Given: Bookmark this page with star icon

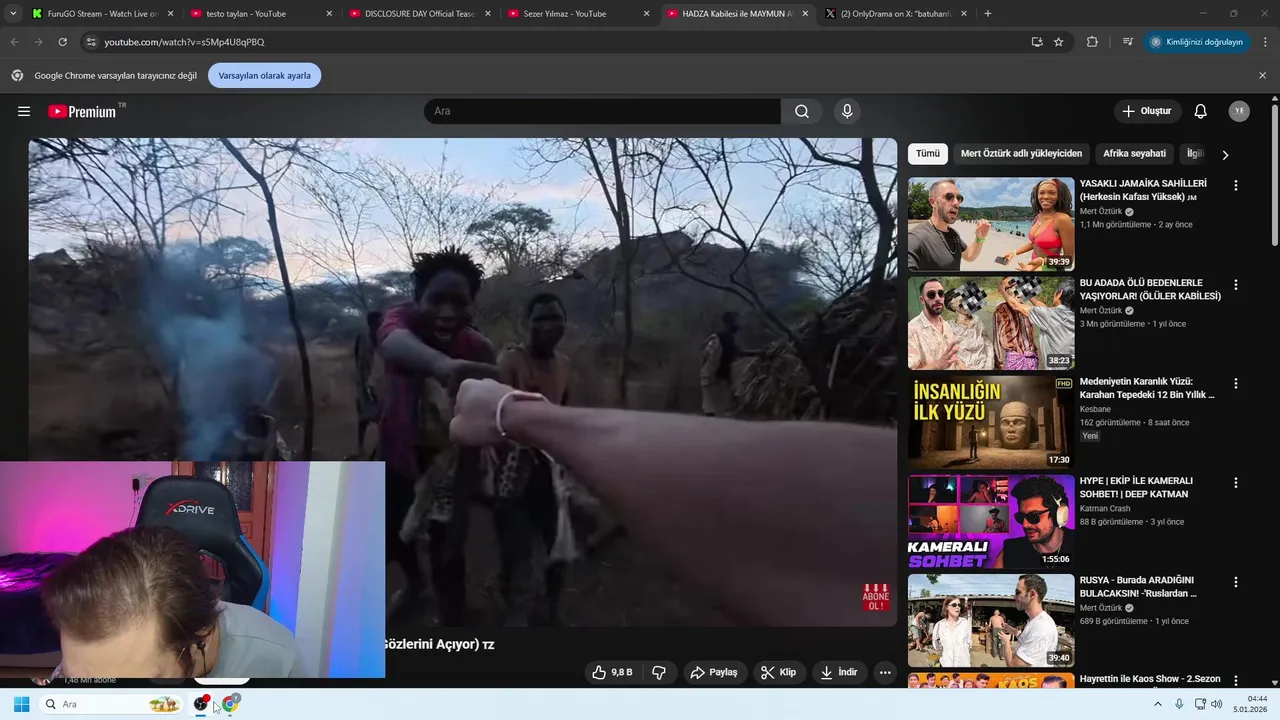Looking at the screenshot, I should pos(1059,42).
